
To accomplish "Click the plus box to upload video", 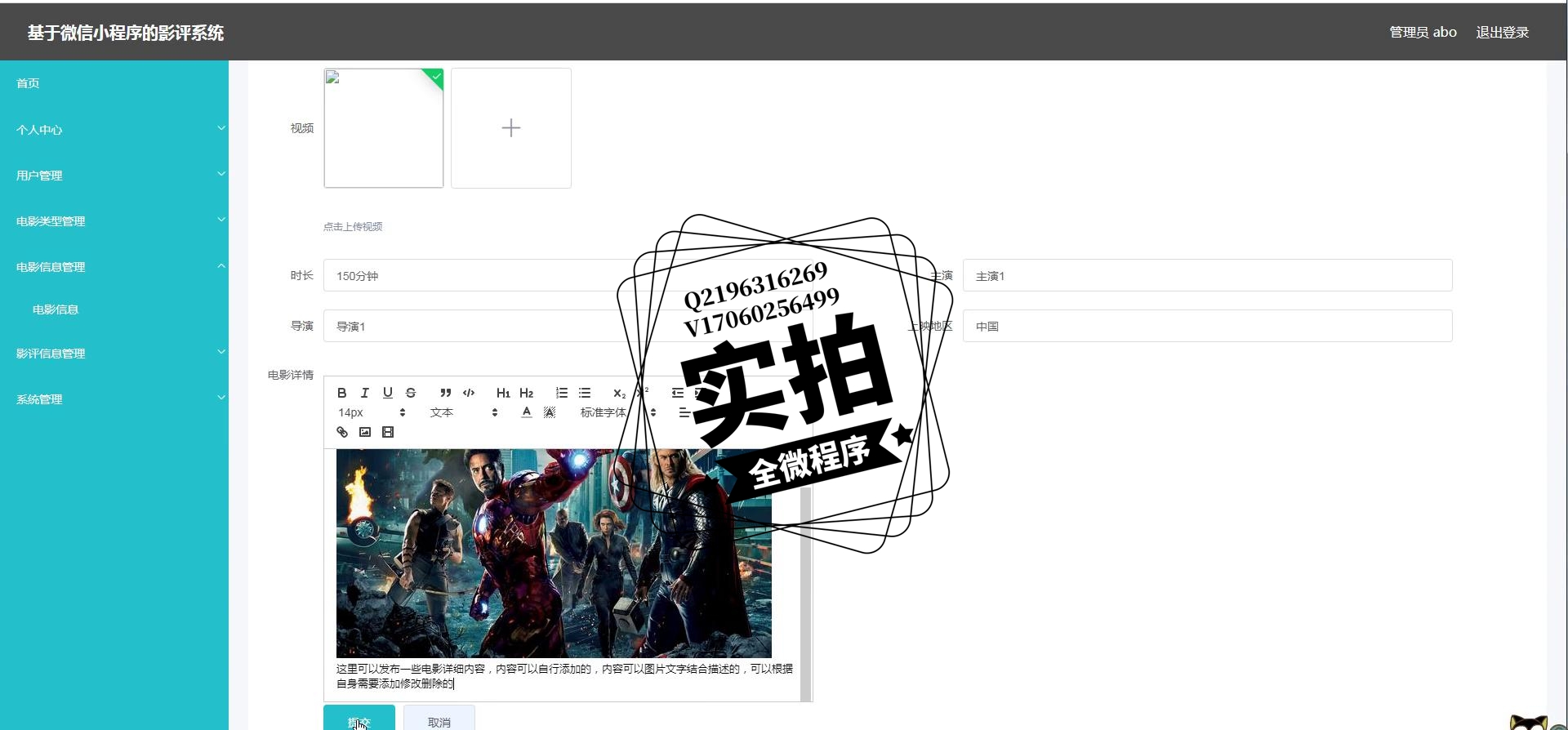I will click(x=511, y=128).
